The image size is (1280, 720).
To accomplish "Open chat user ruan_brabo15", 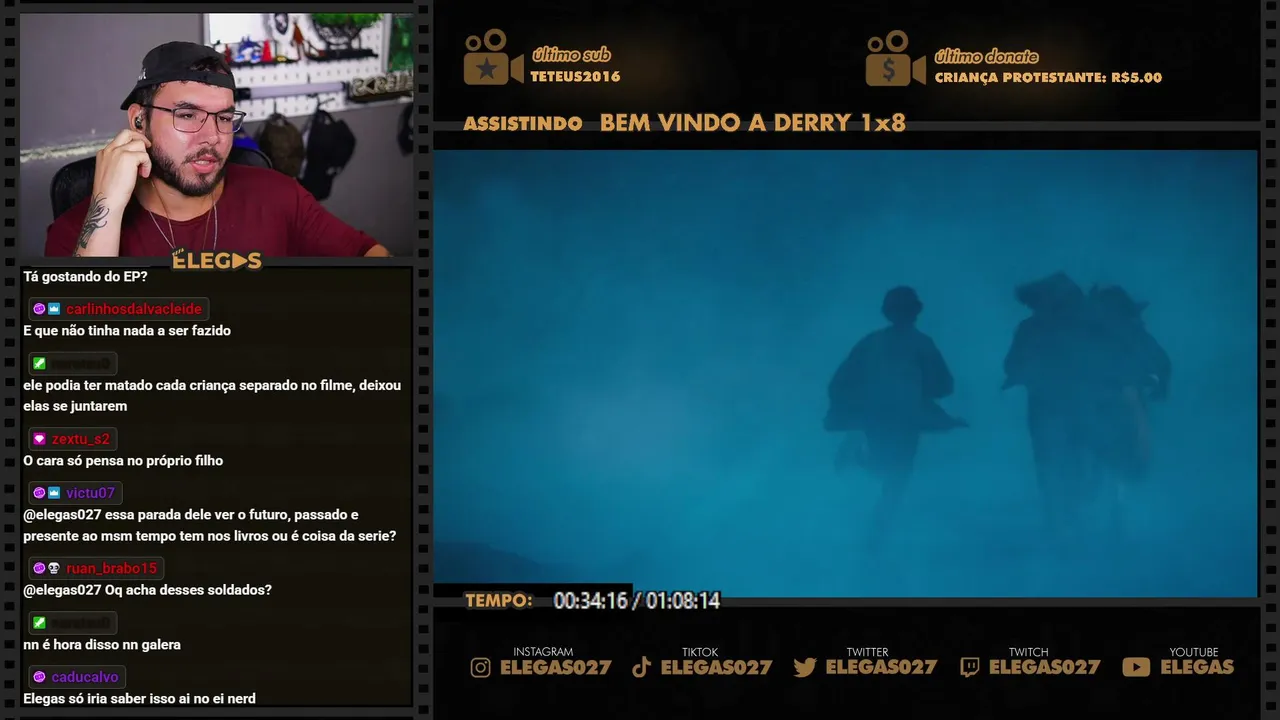I will [x=112, y=568].
